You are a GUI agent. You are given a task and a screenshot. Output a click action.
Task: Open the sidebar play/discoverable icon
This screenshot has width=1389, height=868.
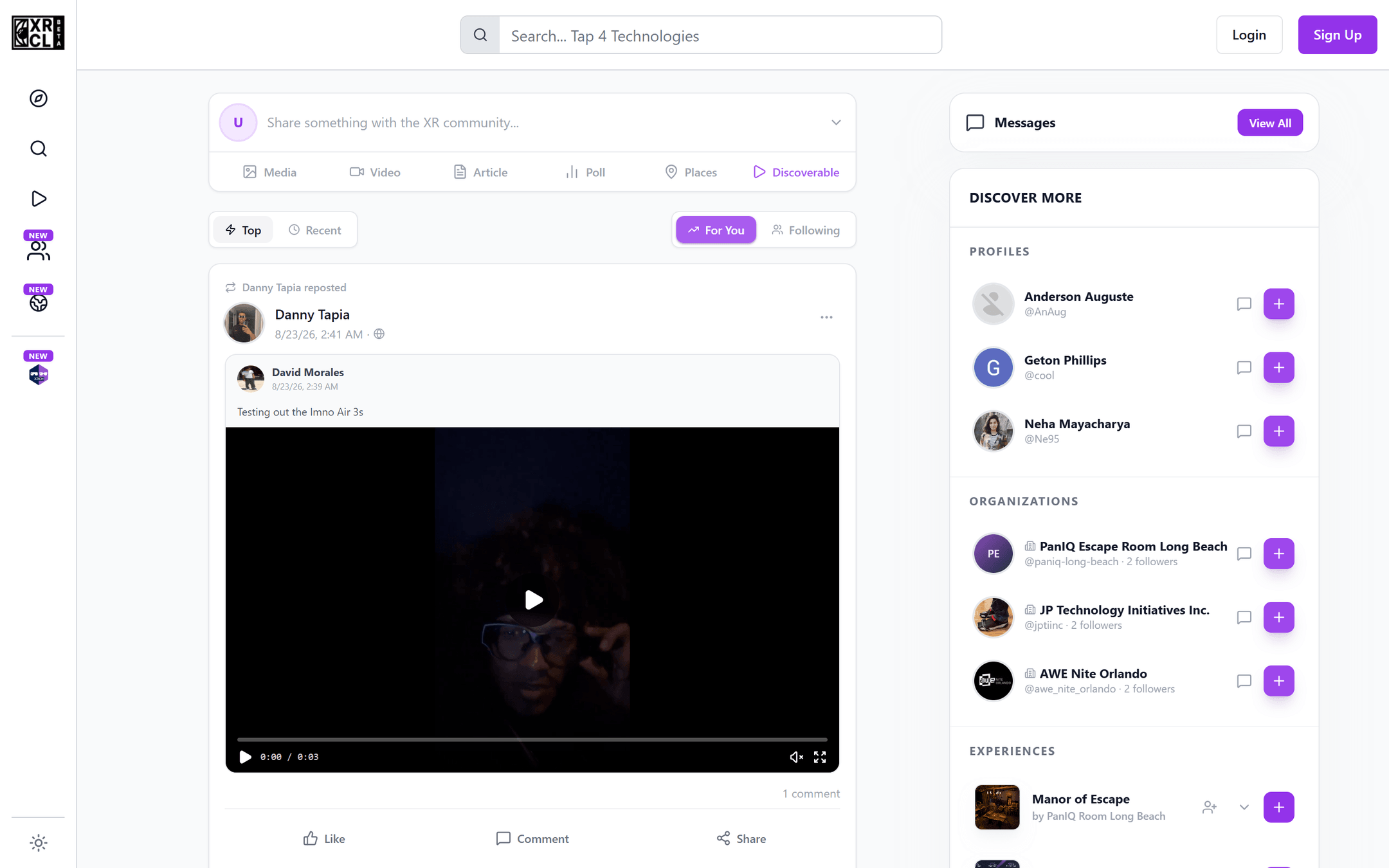pos(39,199)
